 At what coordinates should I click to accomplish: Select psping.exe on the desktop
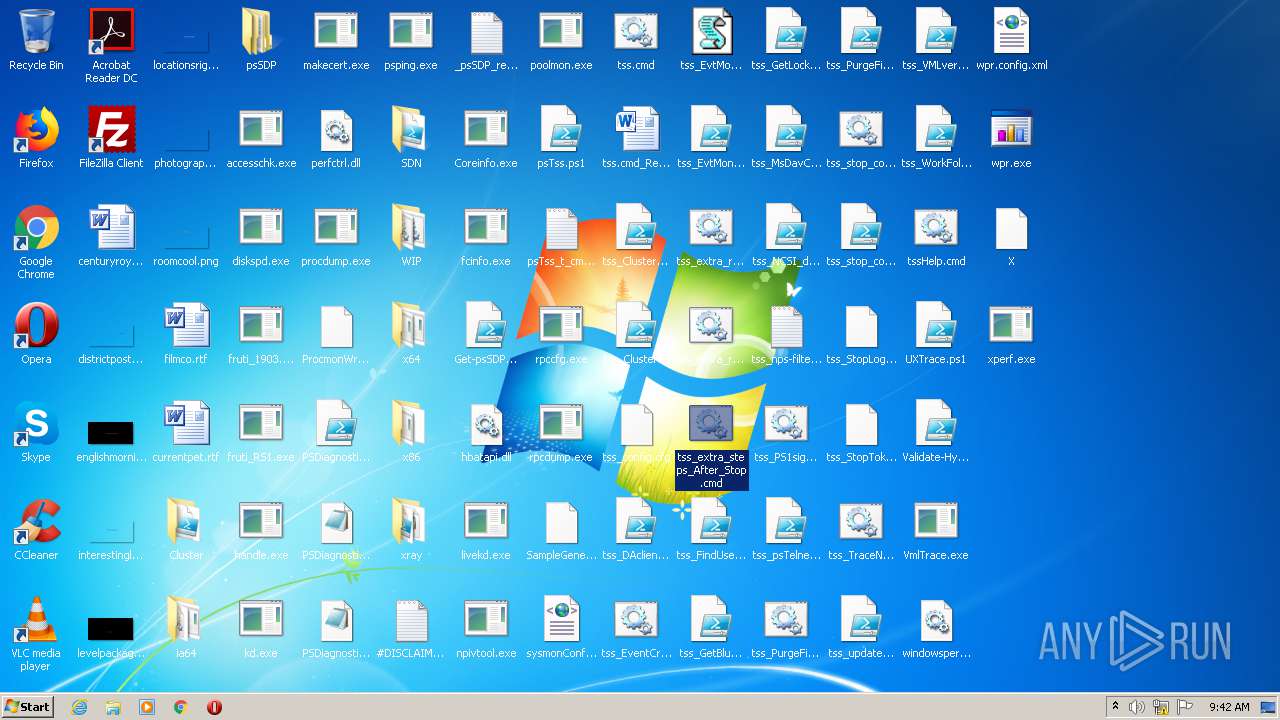(411, 40)
